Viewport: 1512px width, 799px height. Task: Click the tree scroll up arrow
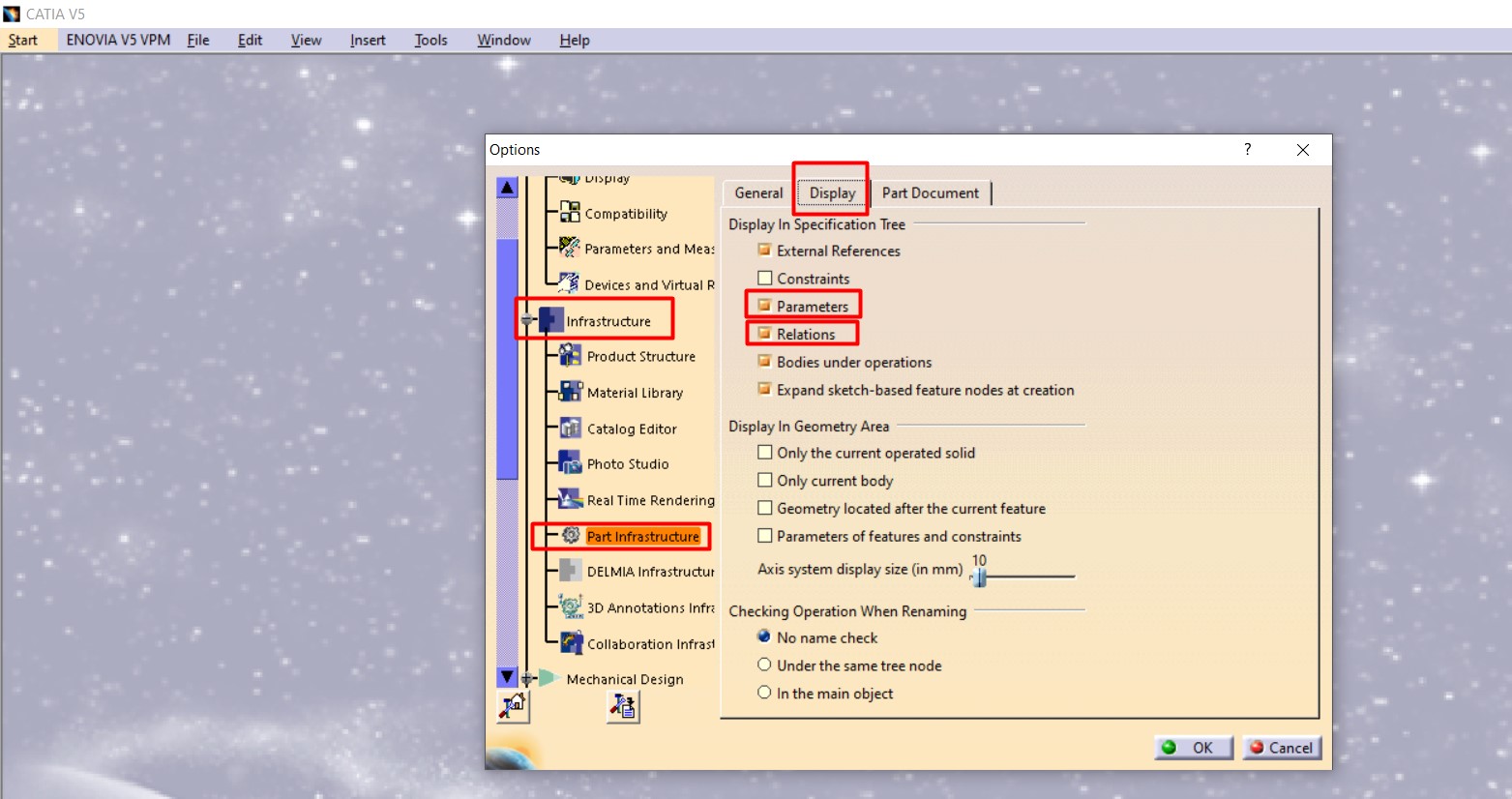507,188
